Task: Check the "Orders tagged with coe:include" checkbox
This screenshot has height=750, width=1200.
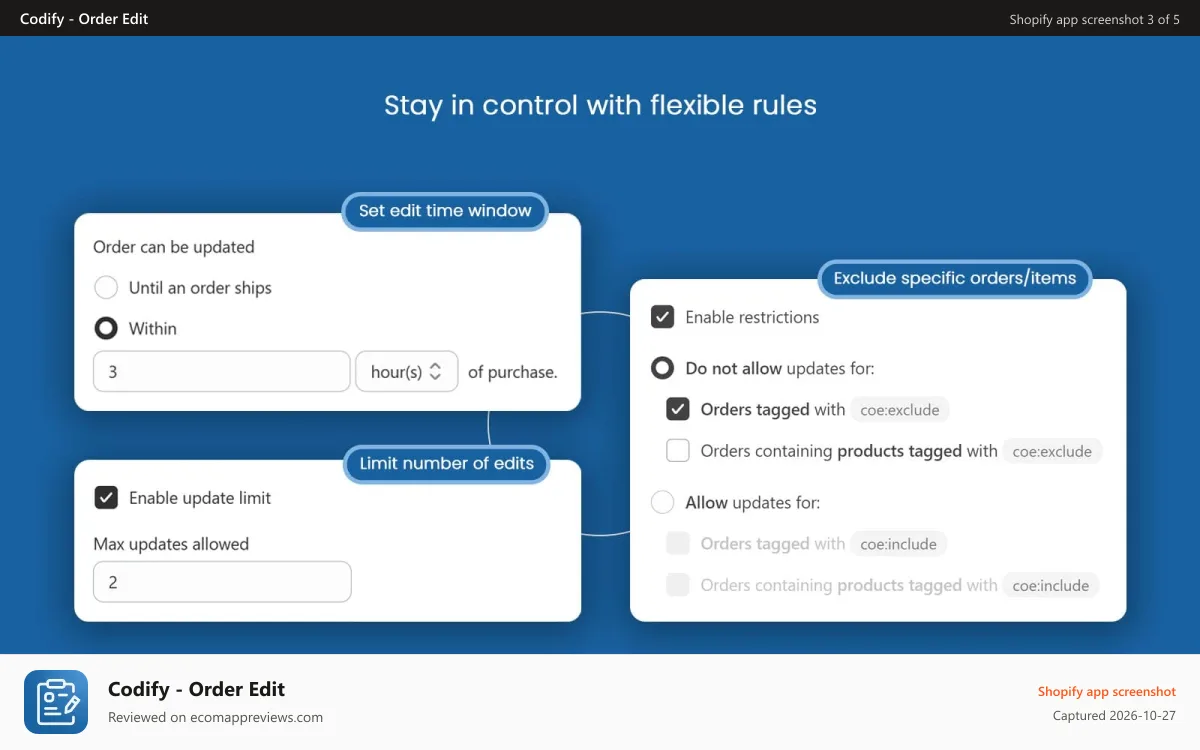Action: [x=678, y=544]
